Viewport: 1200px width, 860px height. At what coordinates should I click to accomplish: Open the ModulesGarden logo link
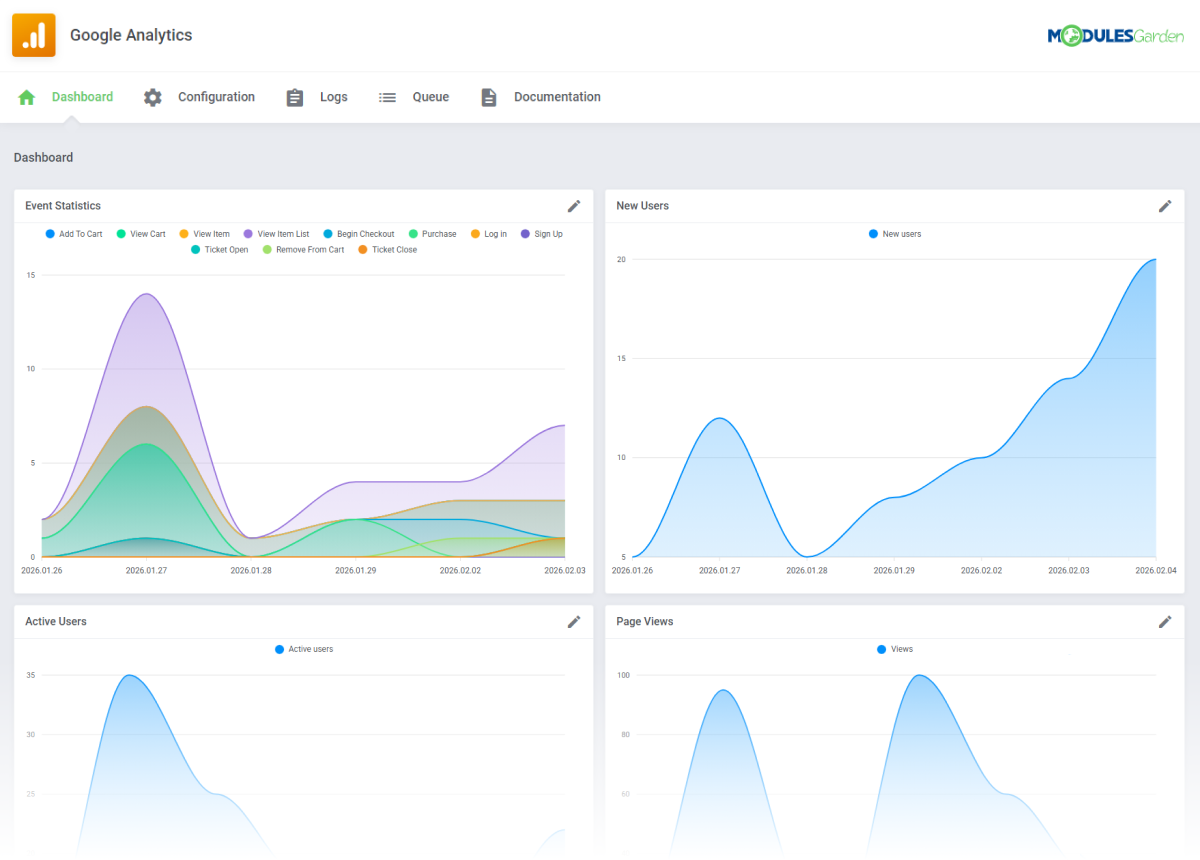coord(1115,37)
